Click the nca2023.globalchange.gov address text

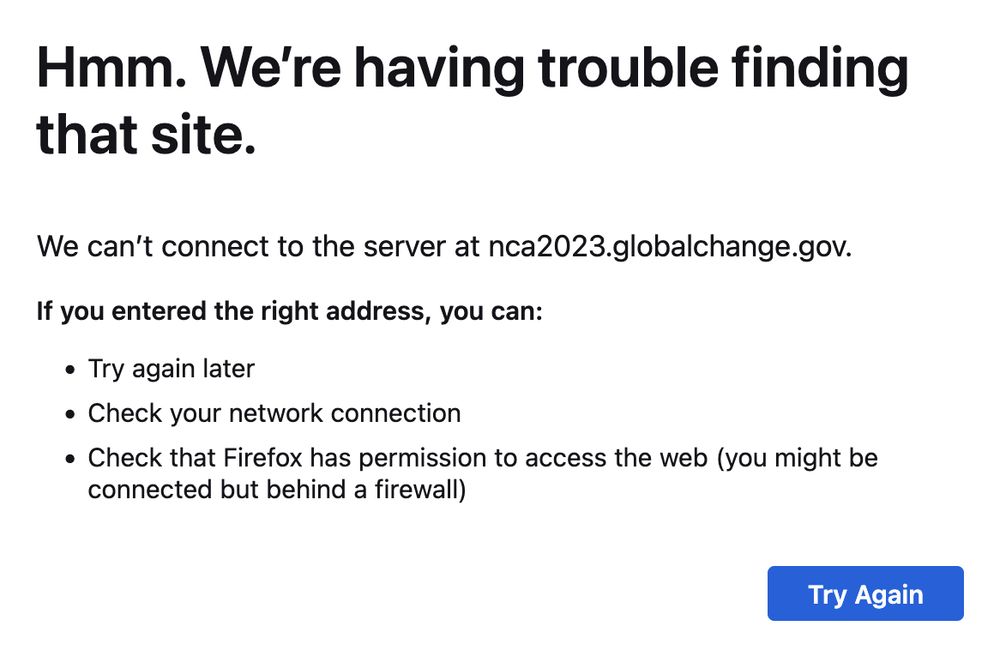(x=670, y=247)
